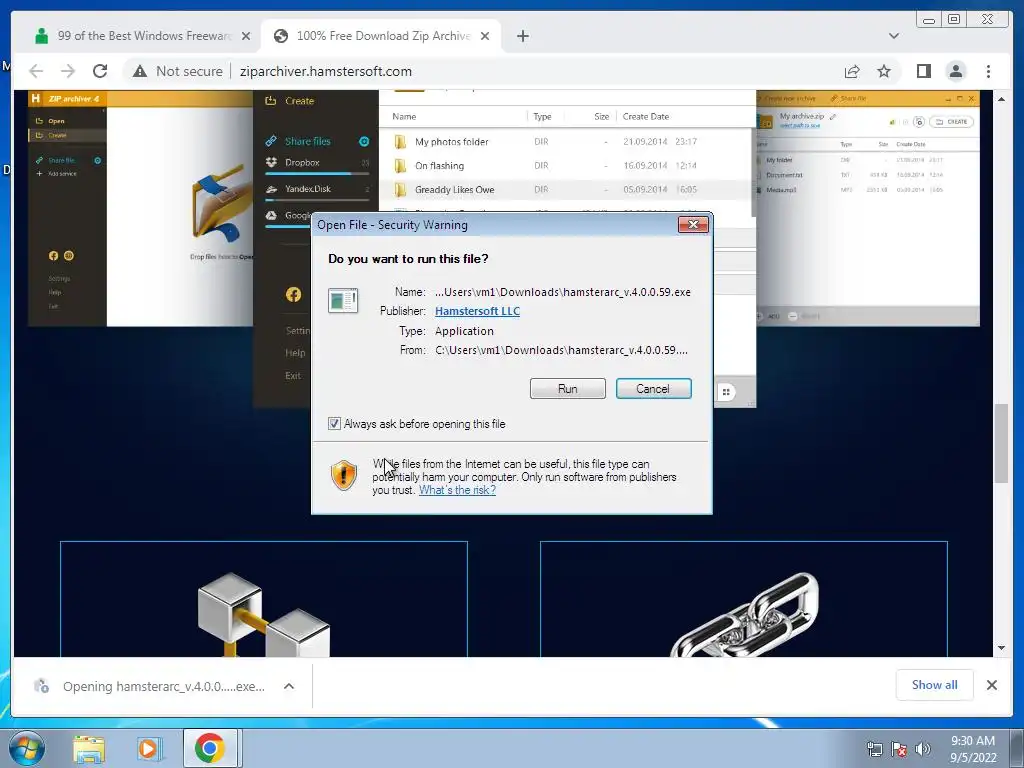The height and width of the screenshot is (768, 1024).
Task: Click the Facebook icon in the center preview
Action: point(293,295)
